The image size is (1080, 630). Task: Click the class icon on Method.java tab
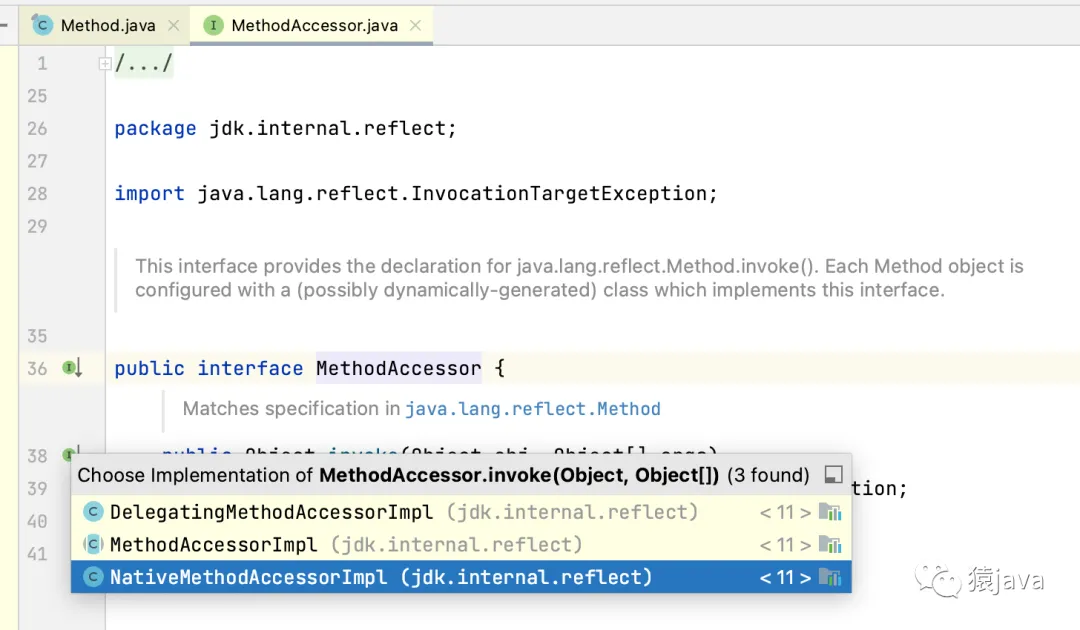(42, 26)
